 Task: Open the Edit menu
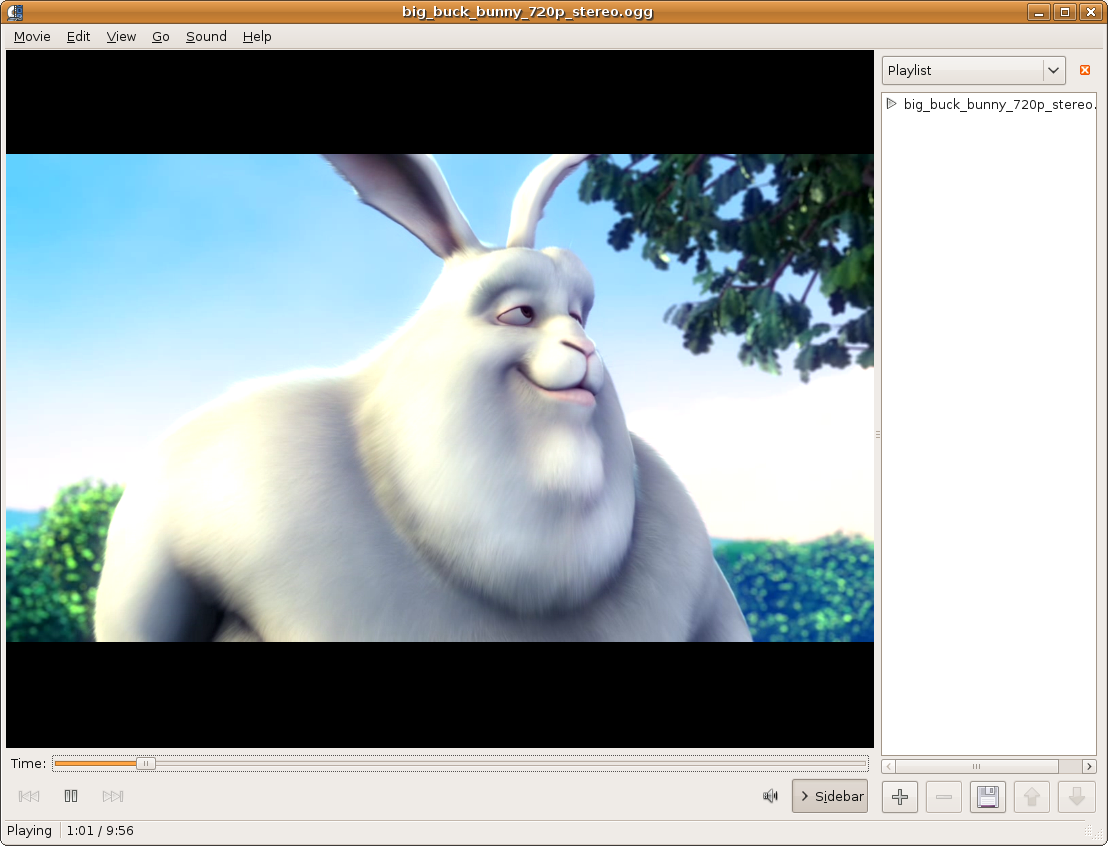[78, 37]
